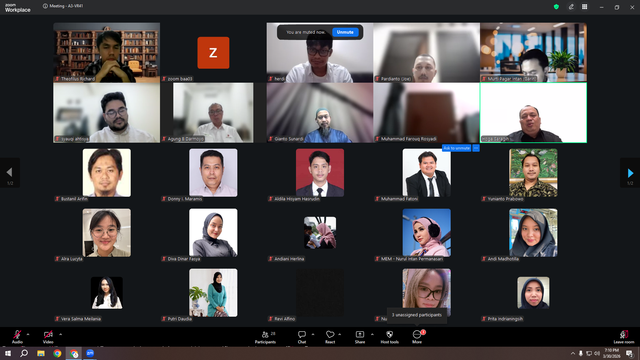Viewport: 640px width, 360px height.
Task: Open the More menu
Action: point(417,337)
